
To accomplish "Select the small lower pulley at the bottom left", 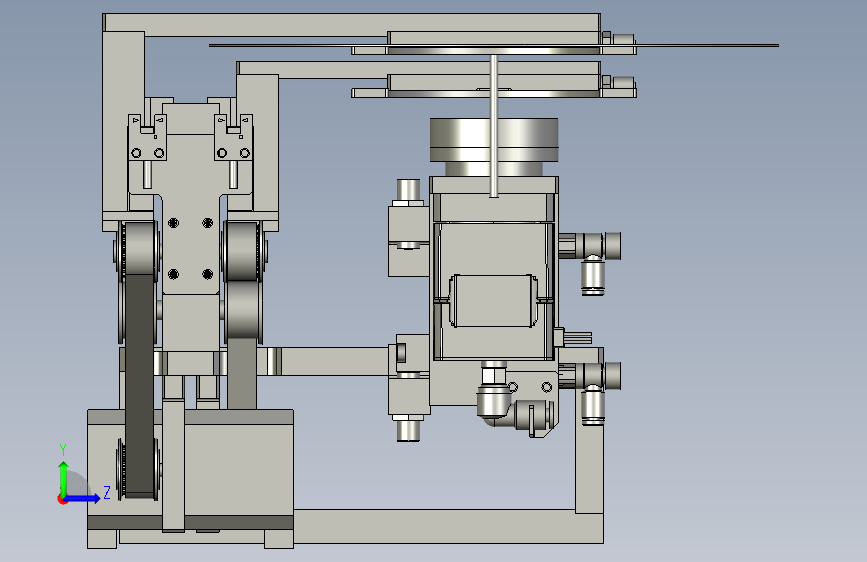I will click(138, 469).
